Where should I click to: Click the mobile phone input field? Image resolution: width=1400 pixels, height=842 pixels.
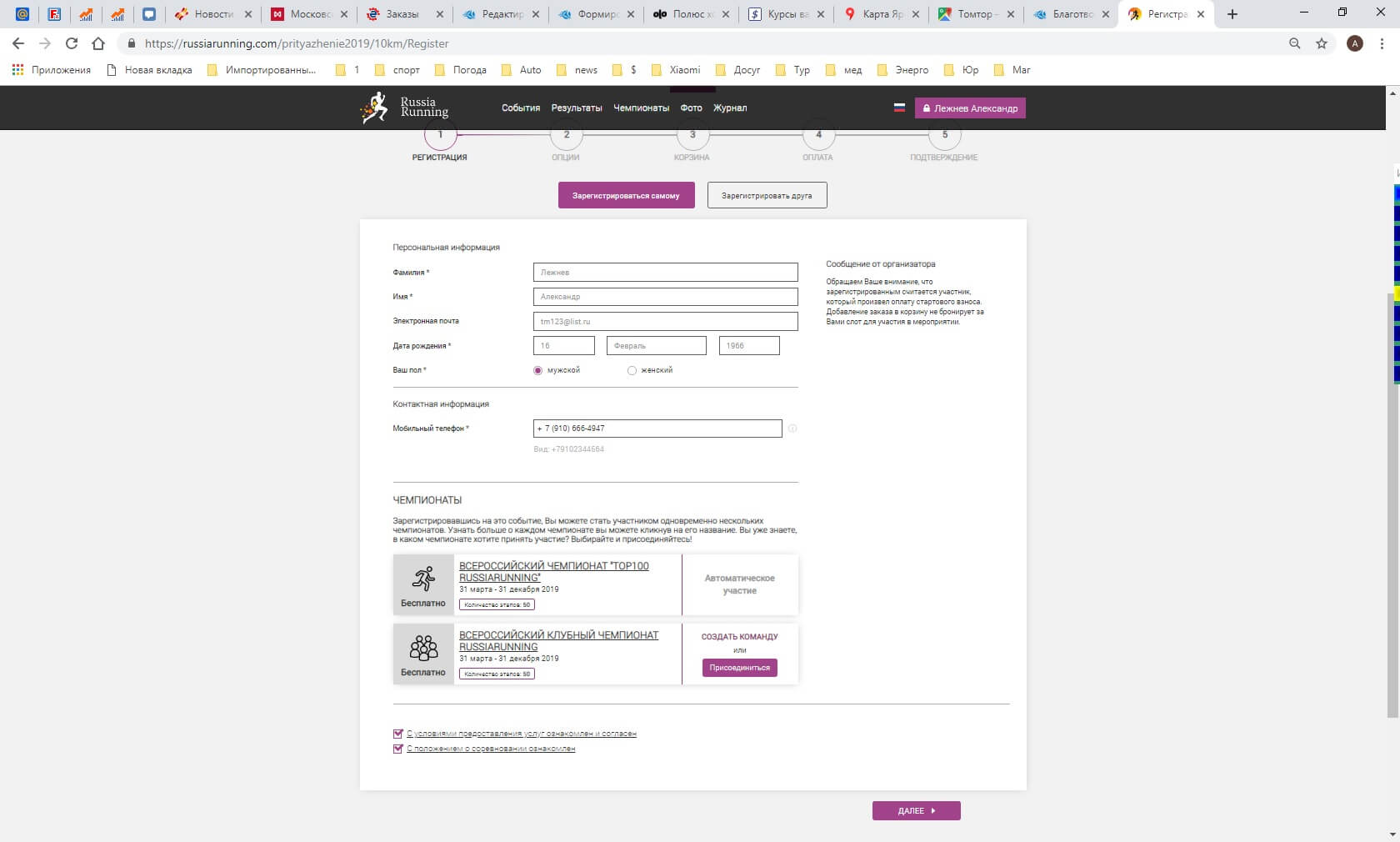pos(657,429)
